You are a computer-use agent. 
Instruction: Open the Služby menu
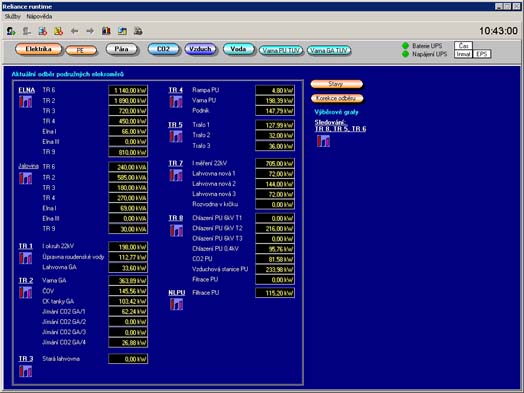click(x=12, y=16)
